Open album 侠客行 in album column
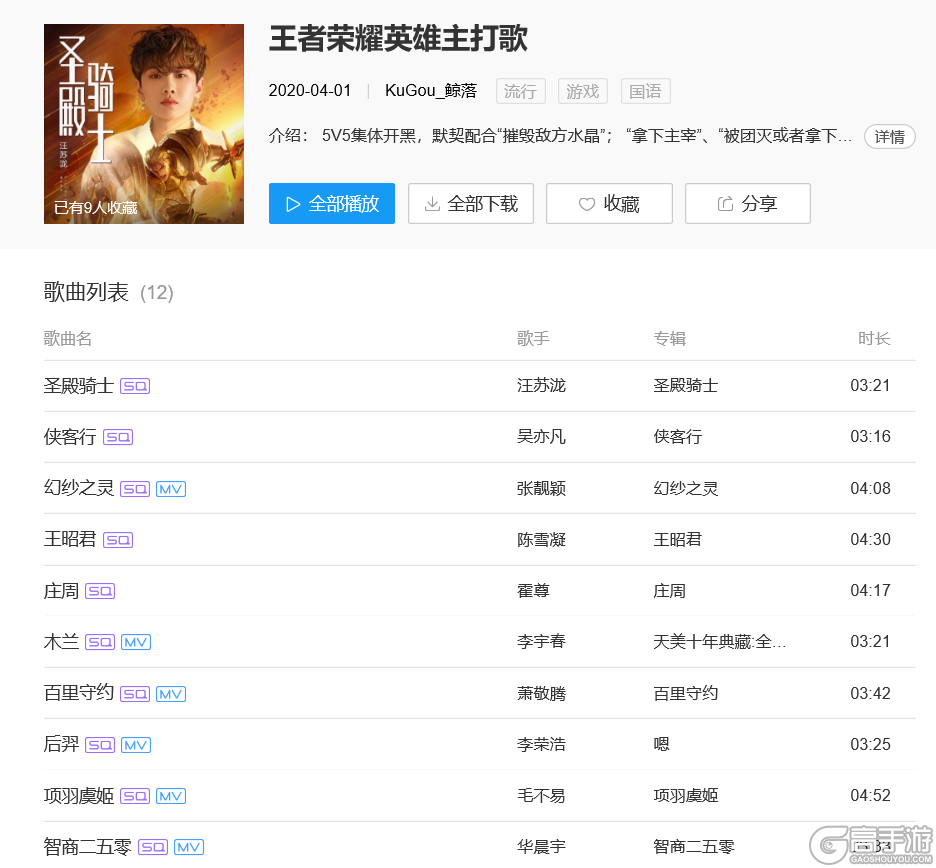Viewport: 936px width, 868px height. tap(678, 436)
